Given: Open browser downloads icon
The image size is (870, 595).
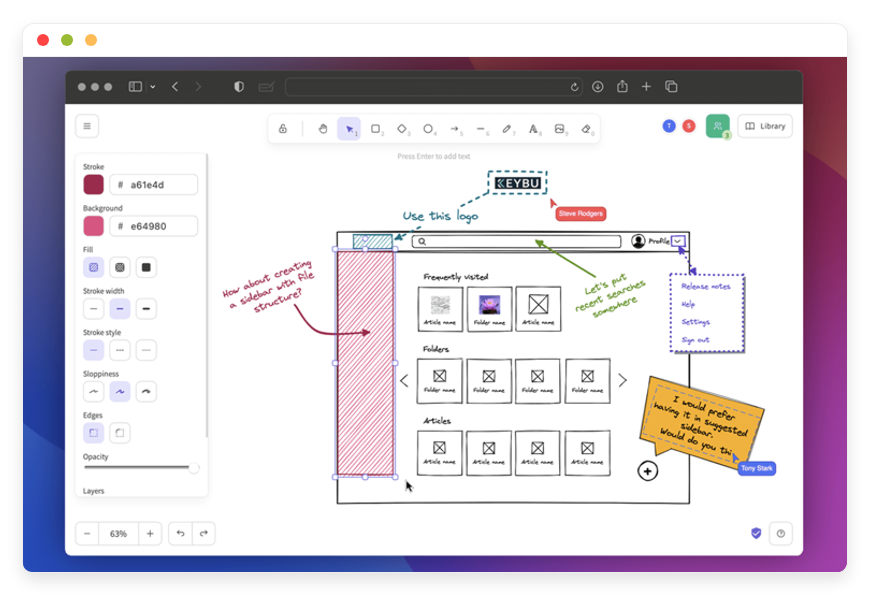Looking at the screenshot, I should click(x=598, y=87).
